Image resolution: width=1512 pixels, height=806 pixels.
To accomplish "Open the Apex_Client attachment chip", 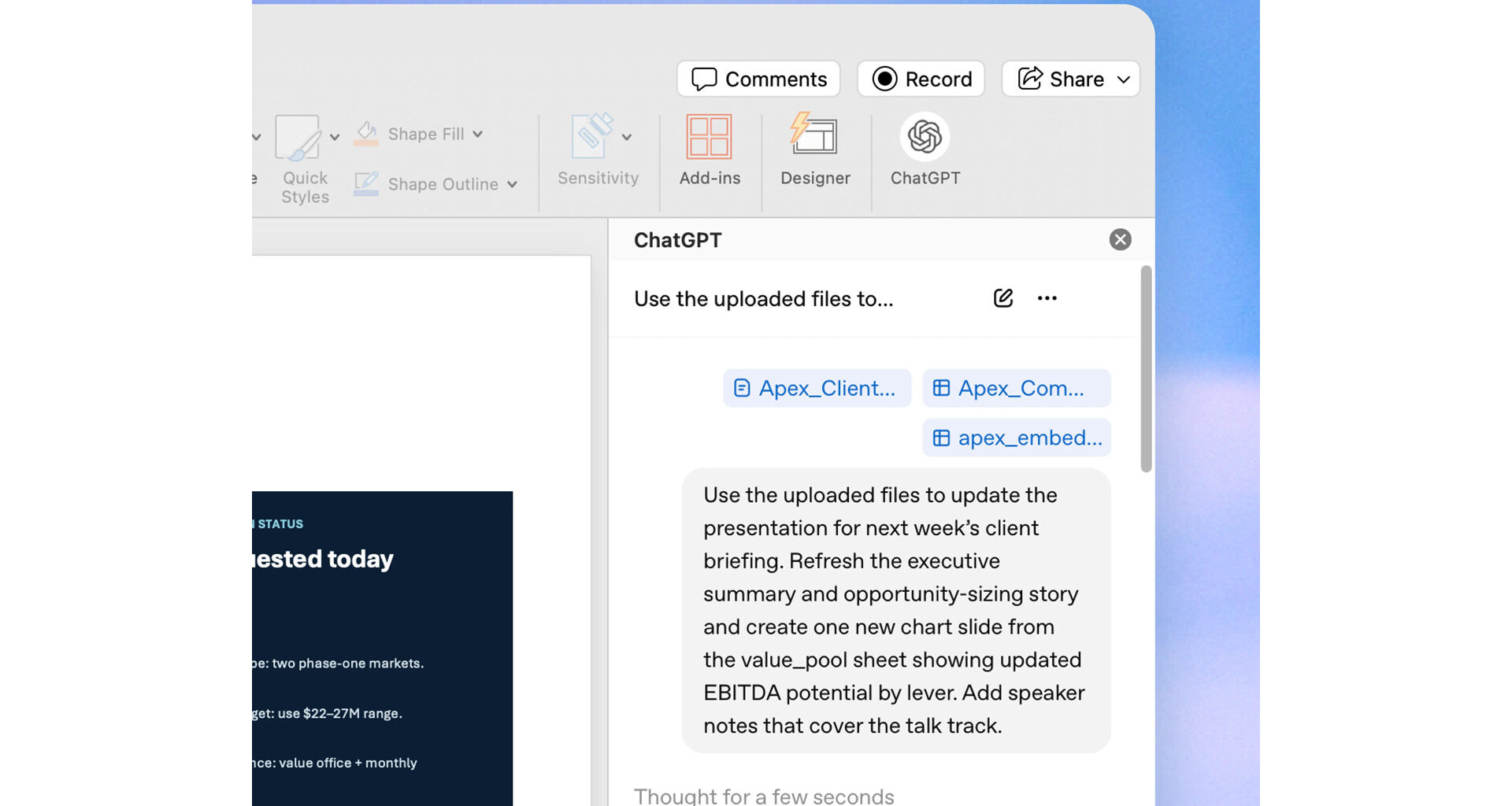I will (817, 388).
